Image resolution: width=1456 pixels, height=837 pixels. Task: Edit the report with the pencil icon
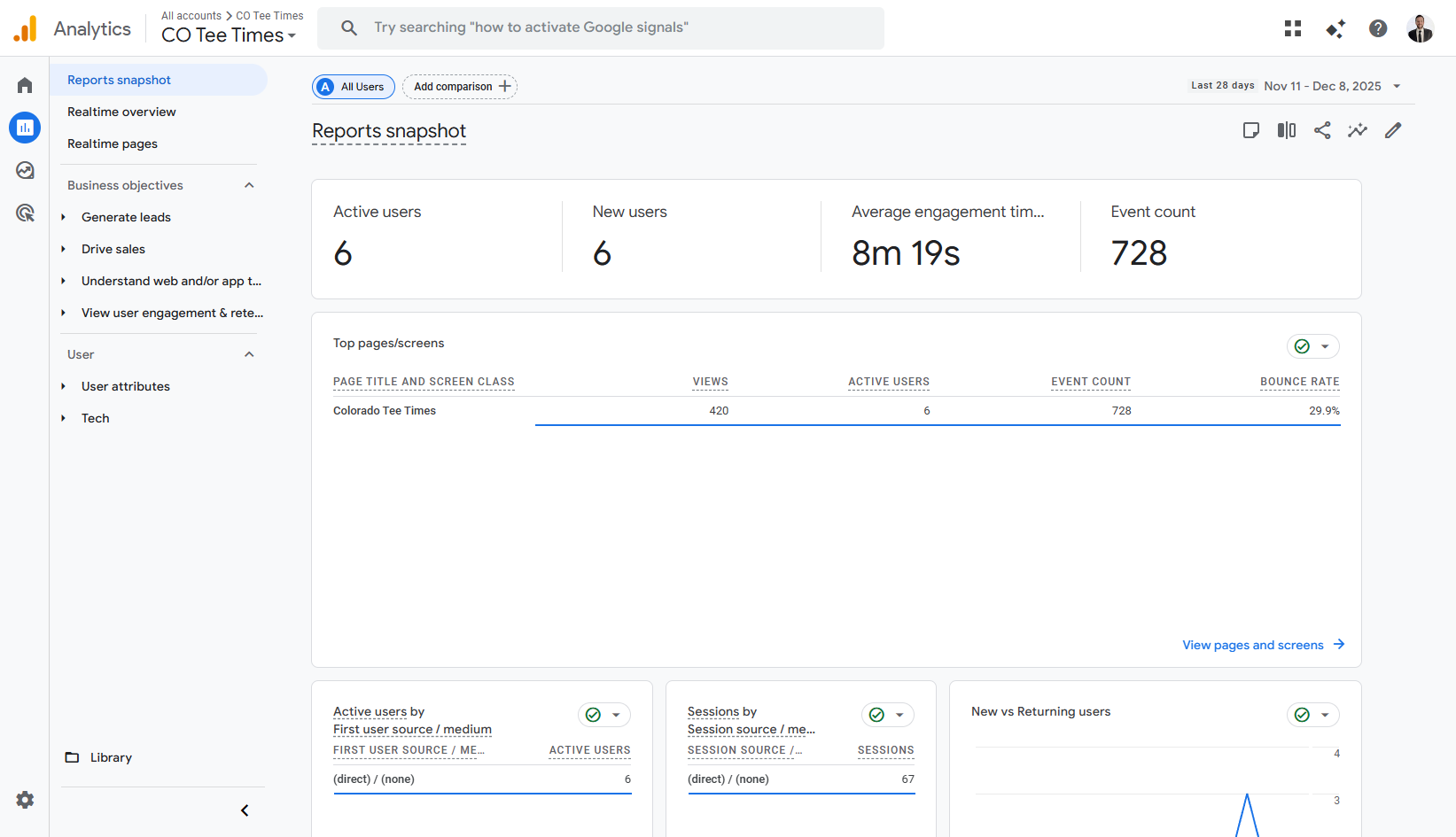(x=1393, y=130)
